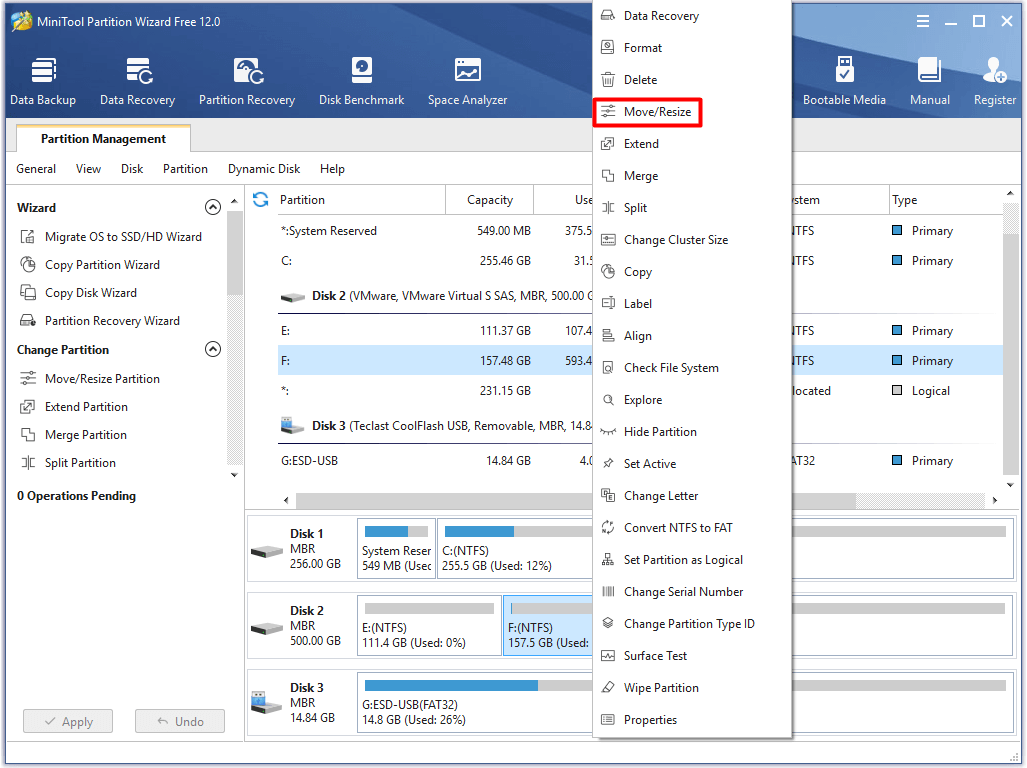Screen dimensions: 1027x768
Task: Select Set Active
Action: pos(692,464)
